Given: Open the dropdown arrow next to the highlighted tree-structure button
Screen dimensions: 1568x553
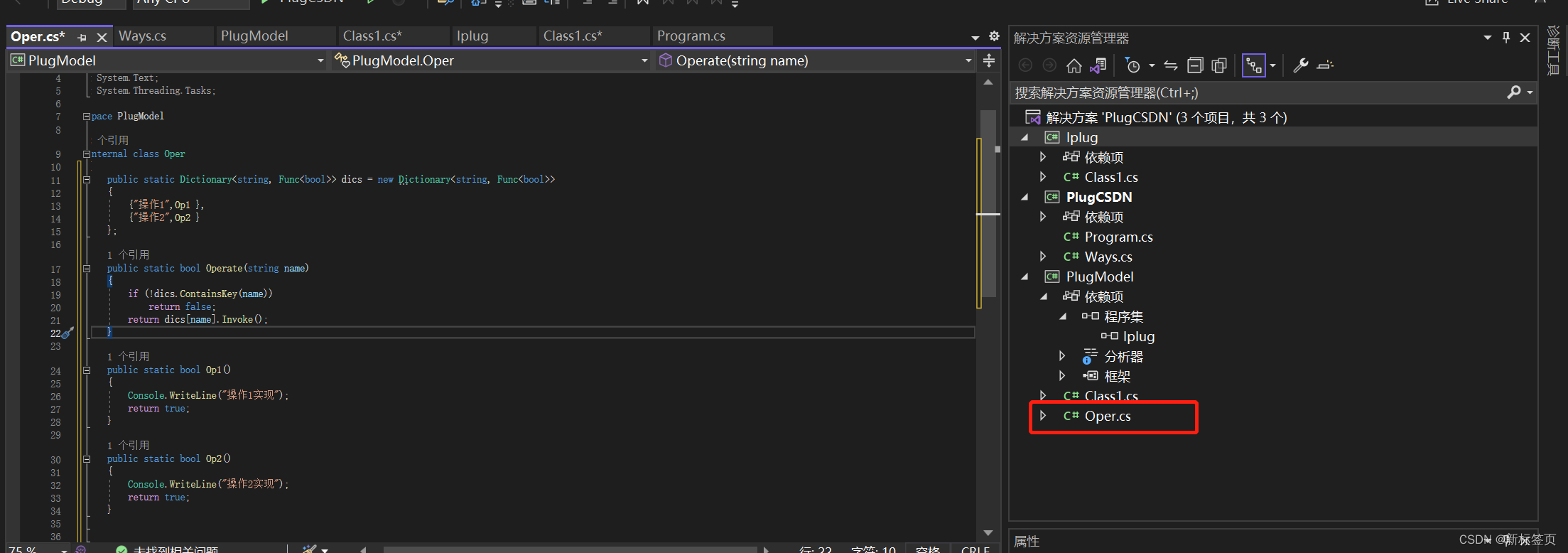Looking at the screenshot, I should (1272, 65).
